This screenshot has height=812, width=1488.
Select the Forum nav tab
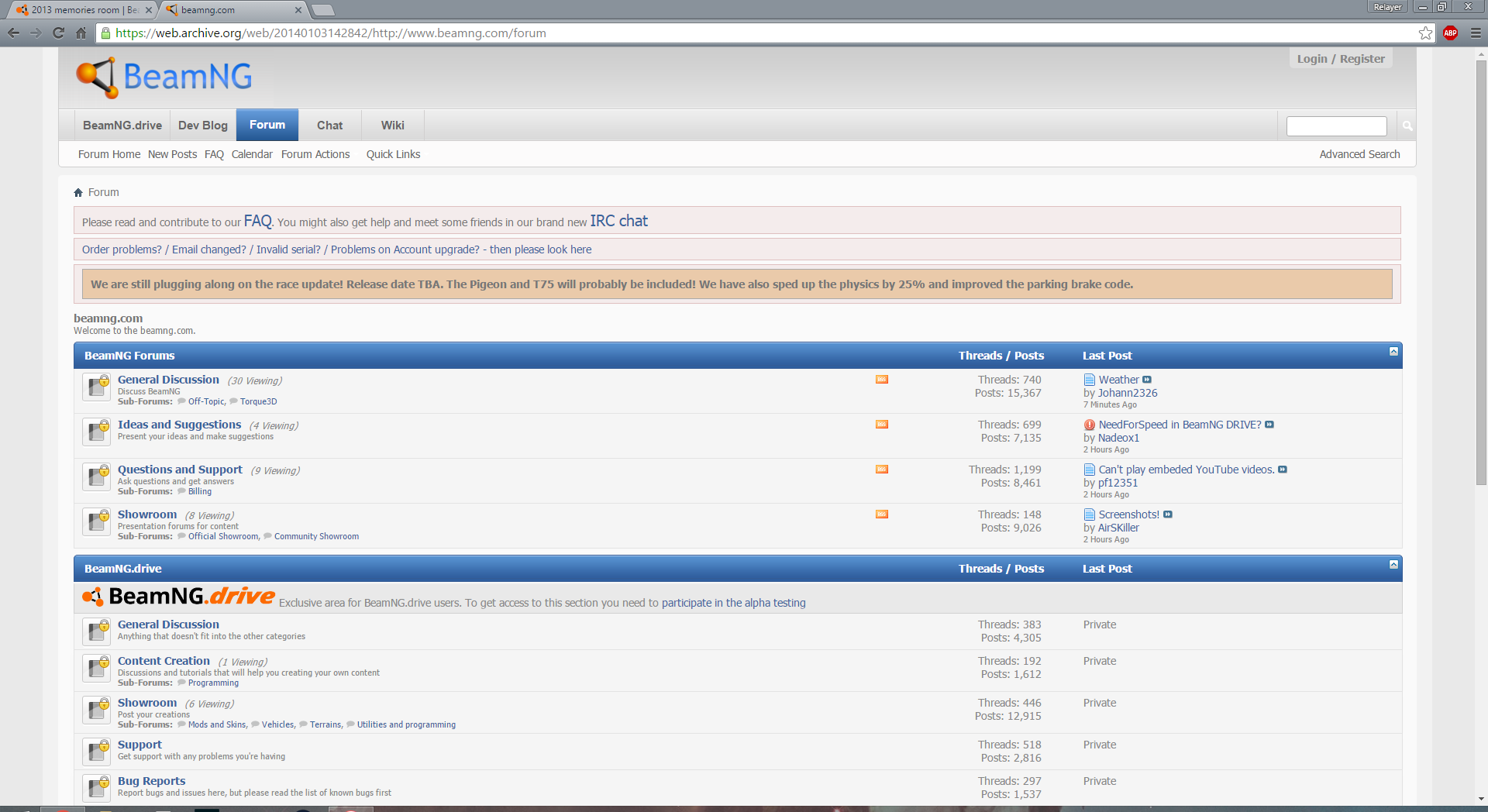[267, 125]
